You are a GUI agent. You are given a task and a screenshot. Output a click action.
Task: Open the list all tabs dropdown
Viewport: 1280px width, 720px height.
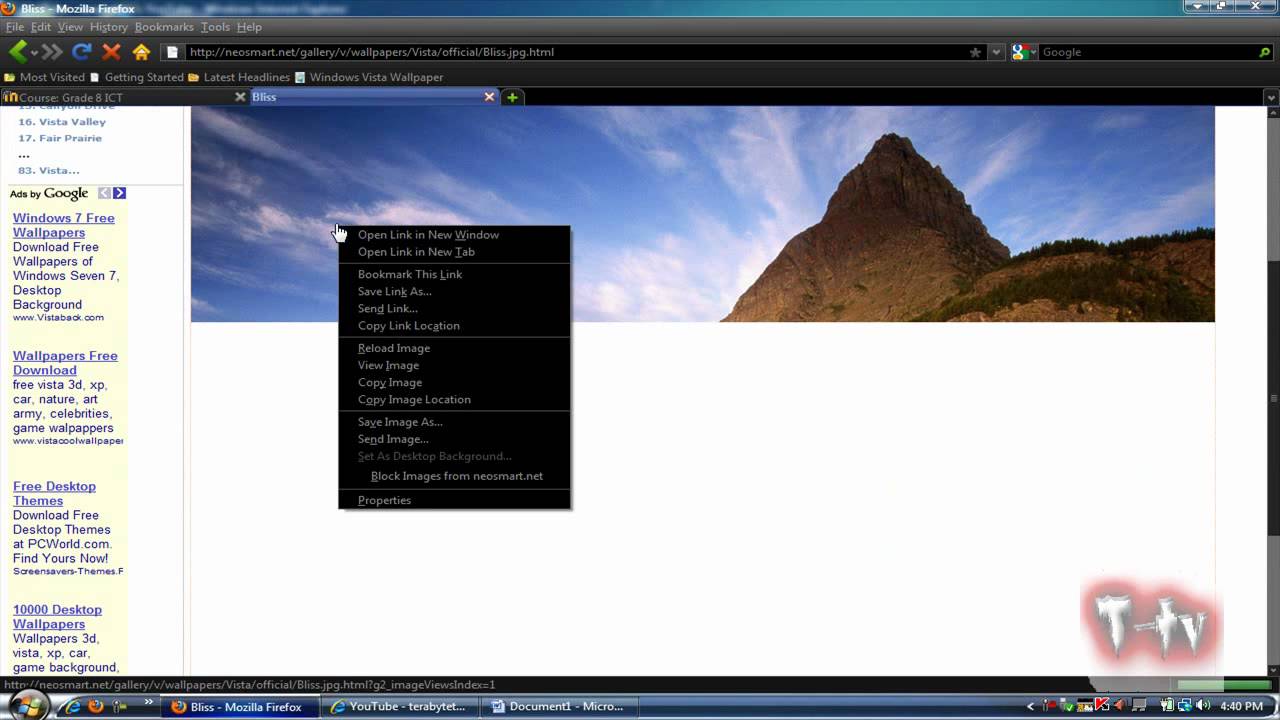(1271, 97)
